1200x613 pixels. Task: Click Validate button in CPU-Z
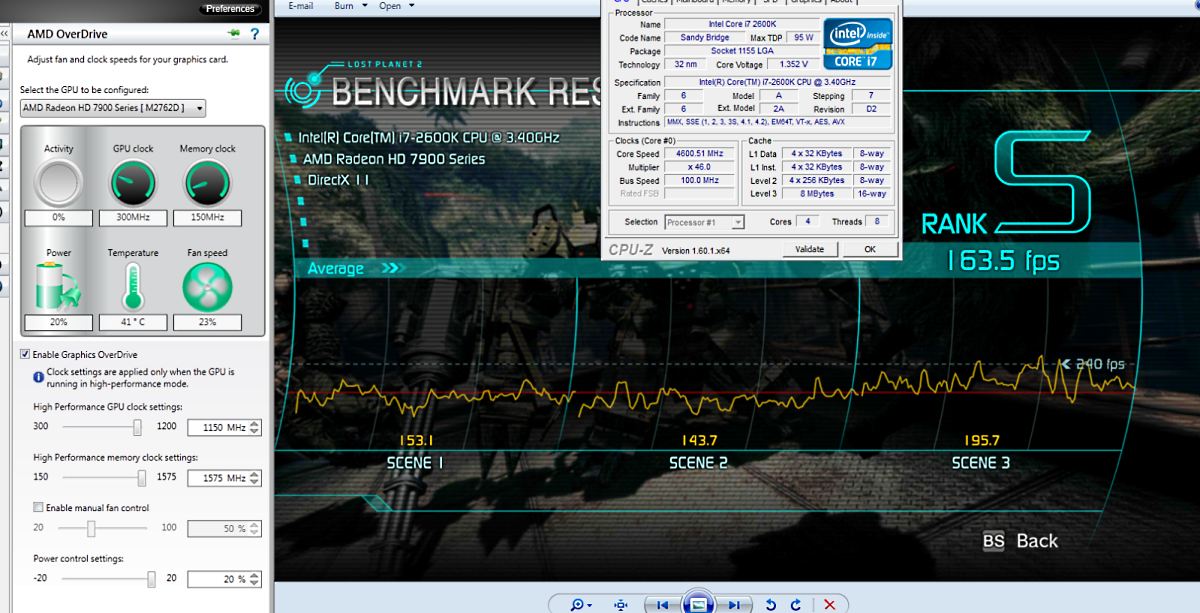point(810,249)
